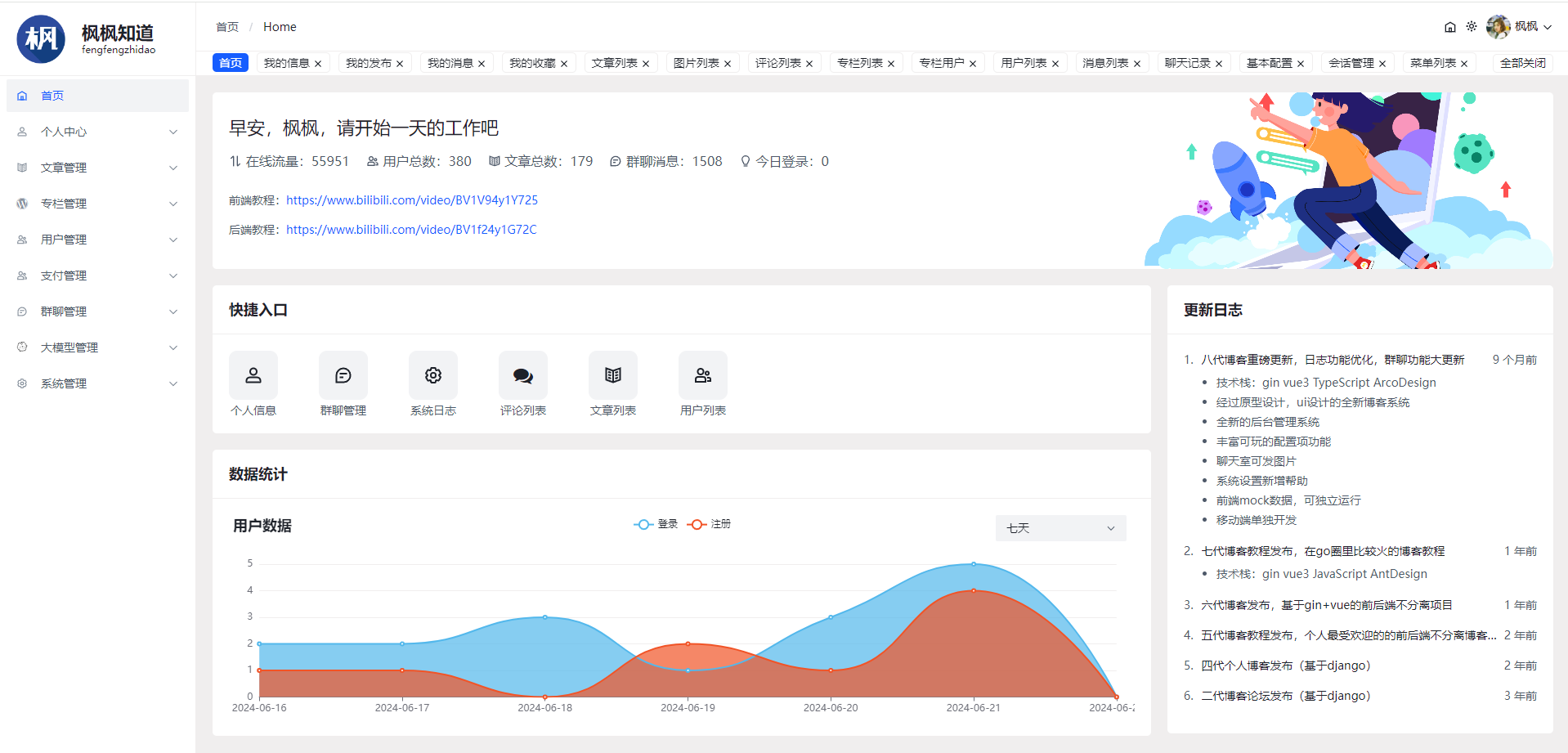Close the 图片列表 tab
The height and width of the screenshot is (753, 1568).
pyautogui.click(x=728, y=64)
